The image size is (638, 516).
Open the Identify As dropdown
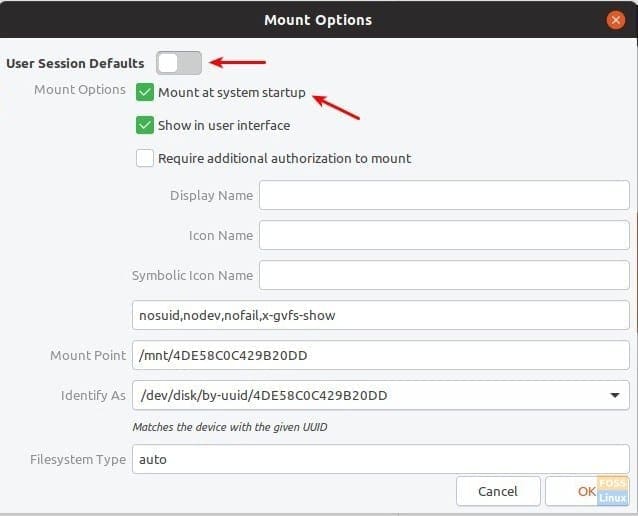(x=380, y=395)
